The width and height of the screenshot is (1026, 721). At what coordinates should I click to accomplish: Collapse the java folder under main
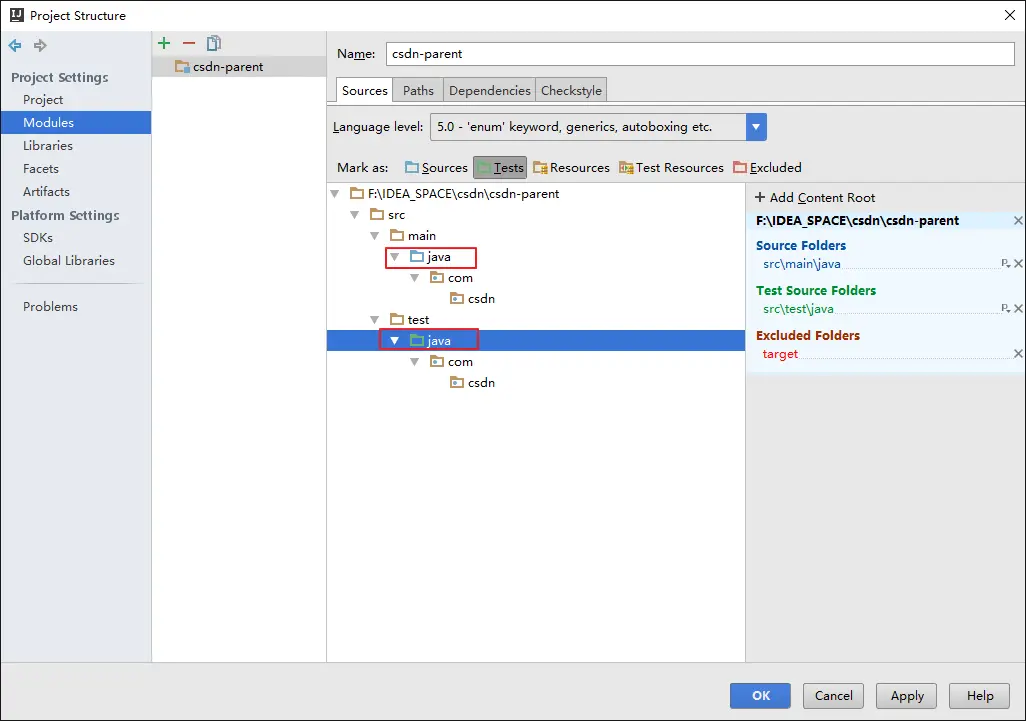(x=395, y=257)
